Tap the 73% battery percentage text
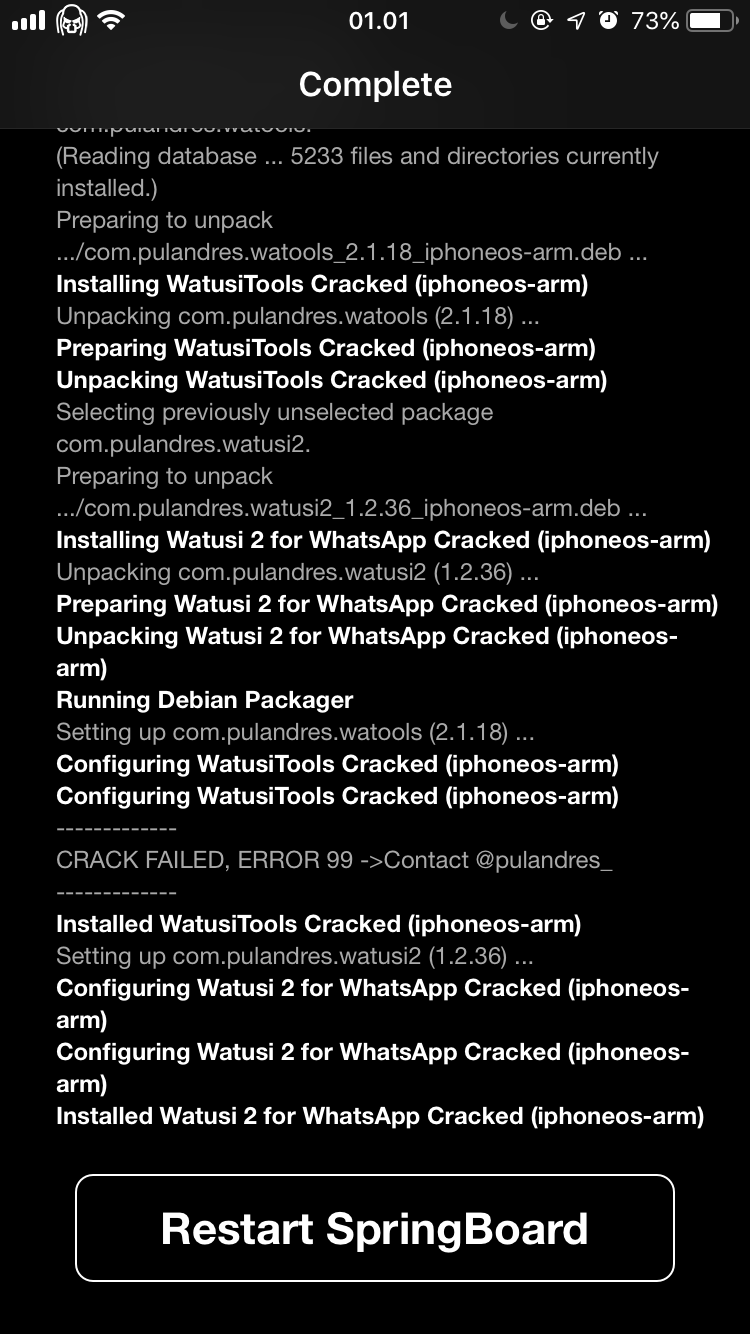This screenshot has width=750, height=1334. [x=655, y=21]
